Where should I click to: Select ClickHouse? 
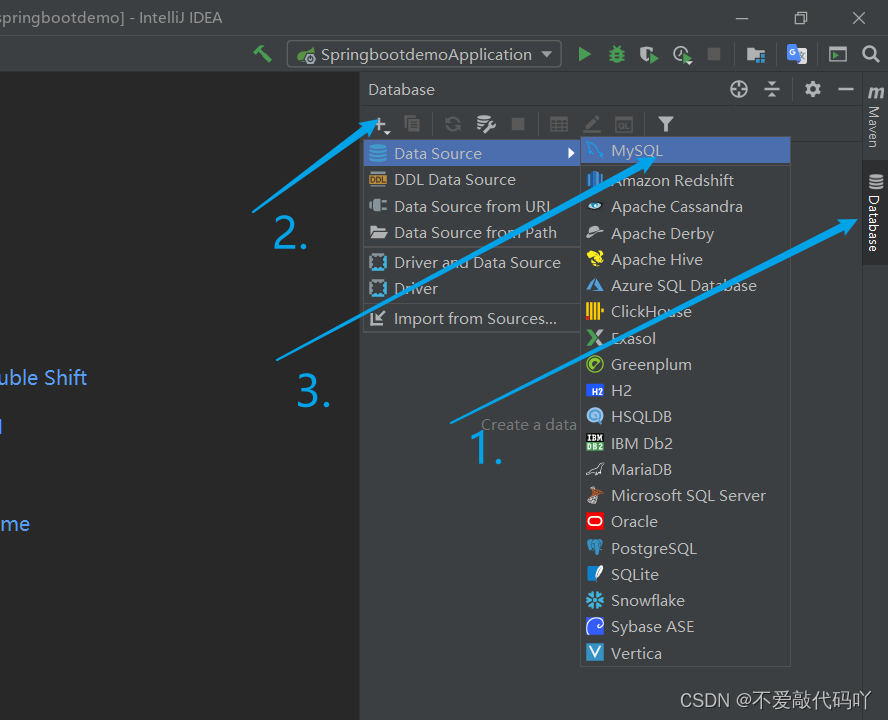pyautogui.click(x=685, y=312)
